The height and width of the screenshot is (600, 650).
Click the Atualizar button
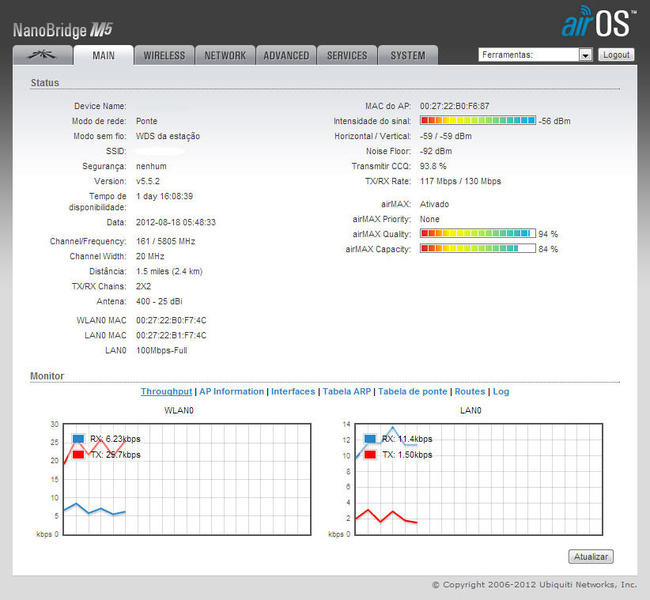tap(591, 556)
